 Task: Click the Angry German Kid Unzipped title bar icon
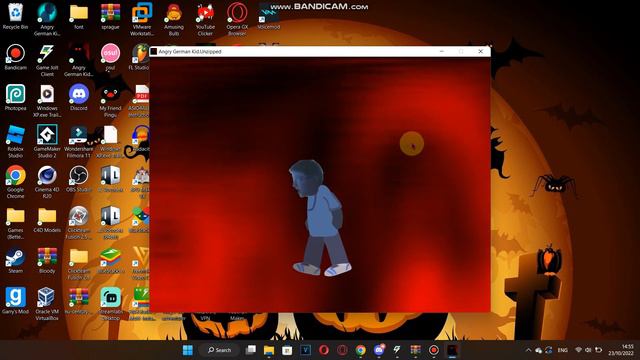coord(154,51)
